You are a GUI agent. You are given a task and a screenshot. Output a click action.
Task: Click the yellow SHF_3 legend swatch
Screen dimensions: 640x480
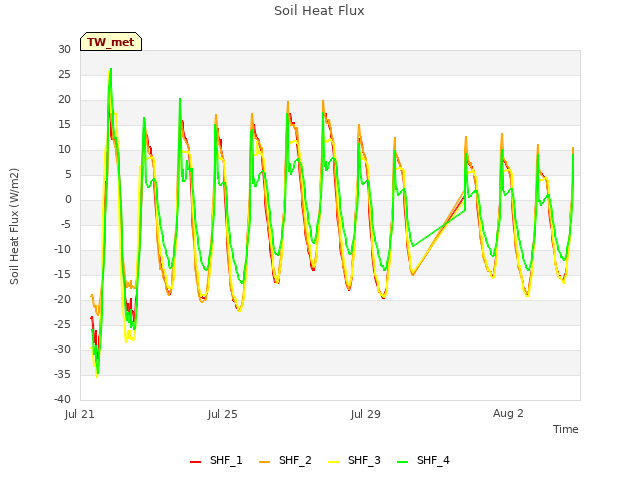pos(333,462)
